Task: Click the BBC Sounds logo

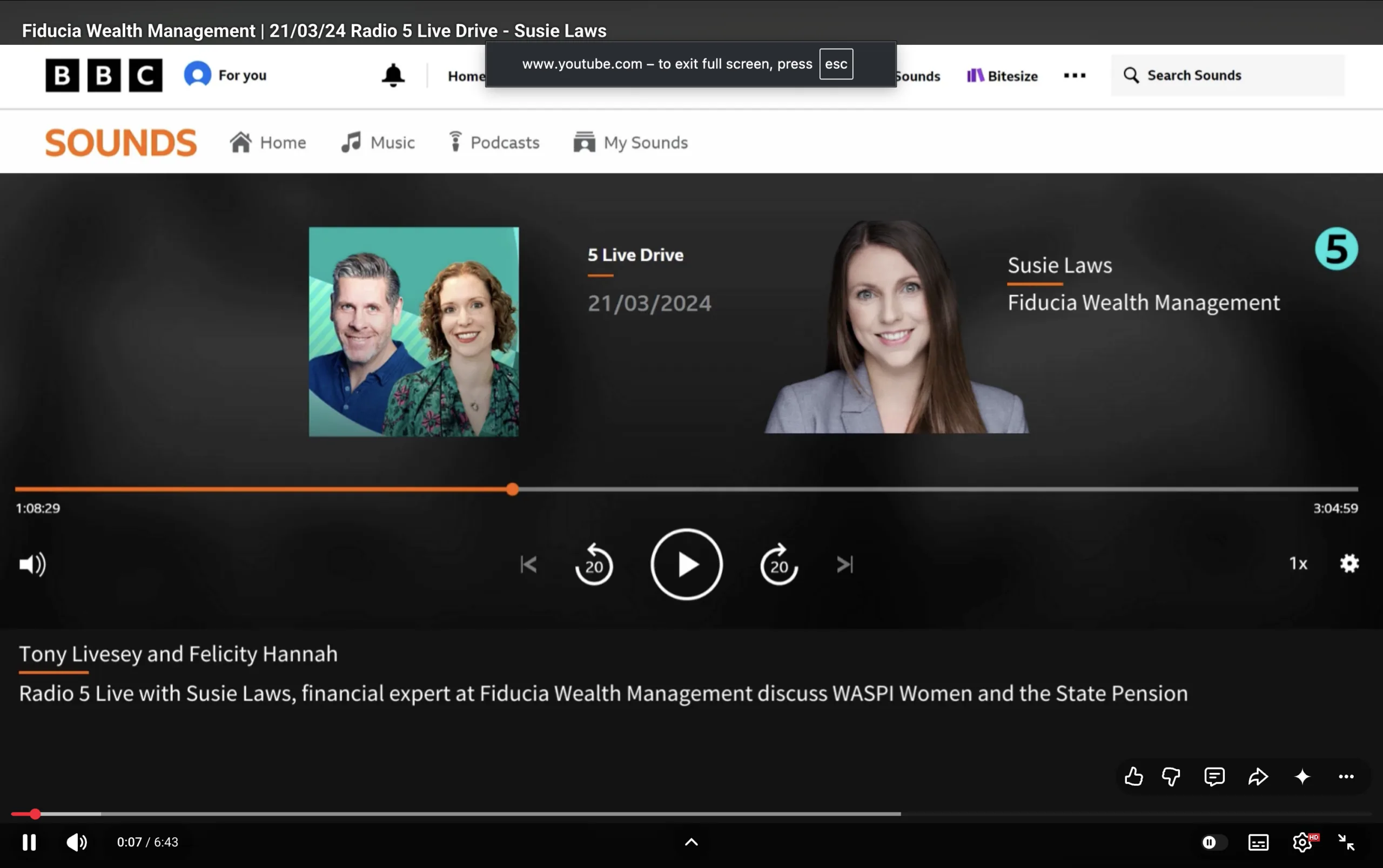Action: [121, 143]
